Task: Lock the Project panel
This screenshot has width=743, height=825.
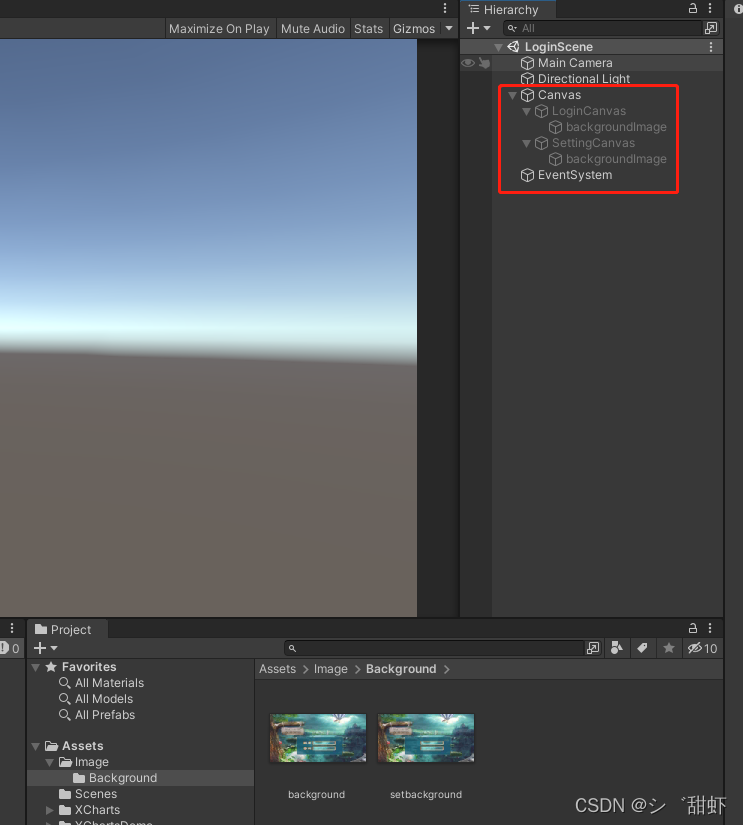Action: coord(693,628)
